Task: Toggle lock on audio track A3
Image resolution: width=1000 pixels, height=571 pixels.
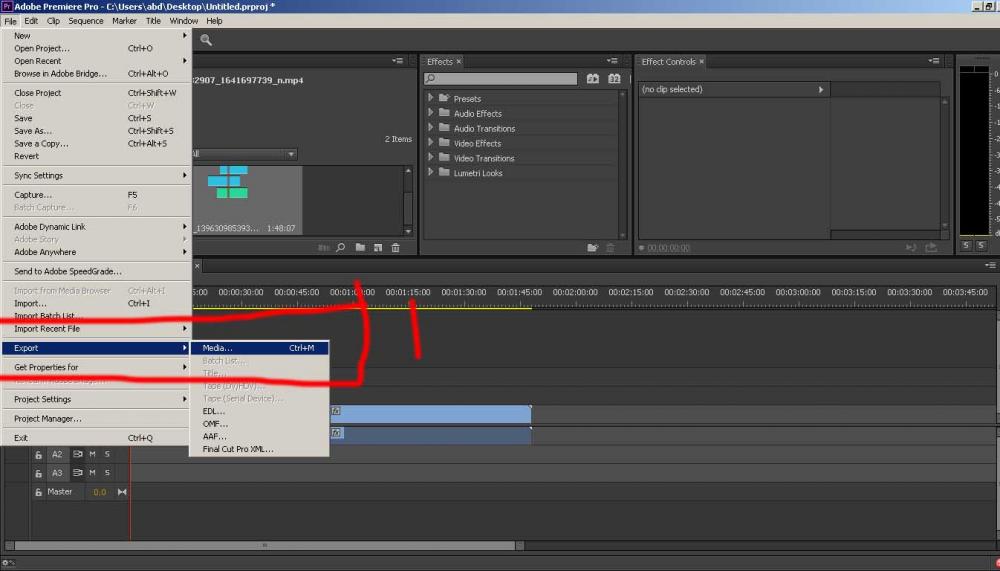Action: coord(38,473)
